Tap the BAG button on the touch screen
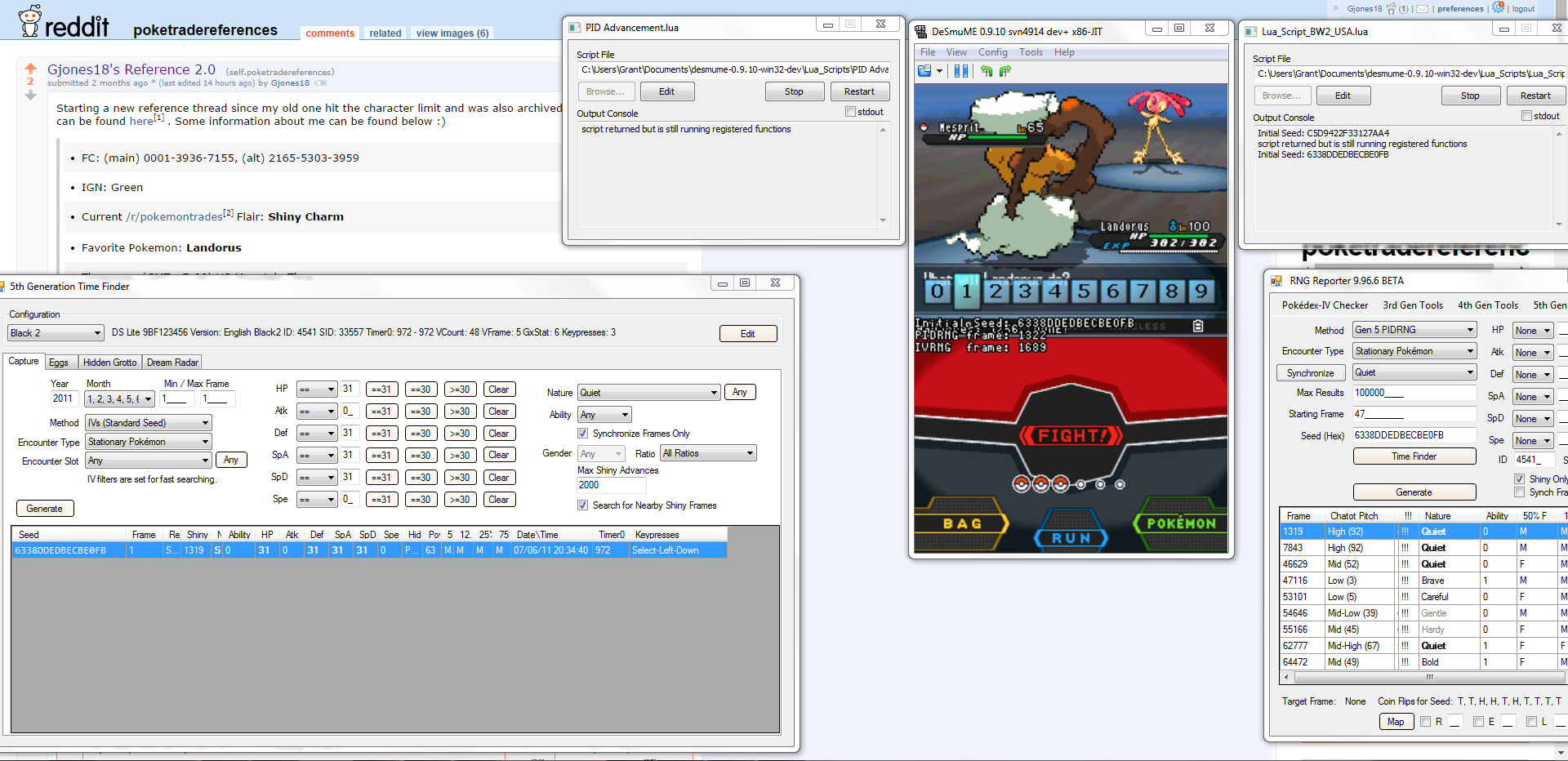 [963, 523]
